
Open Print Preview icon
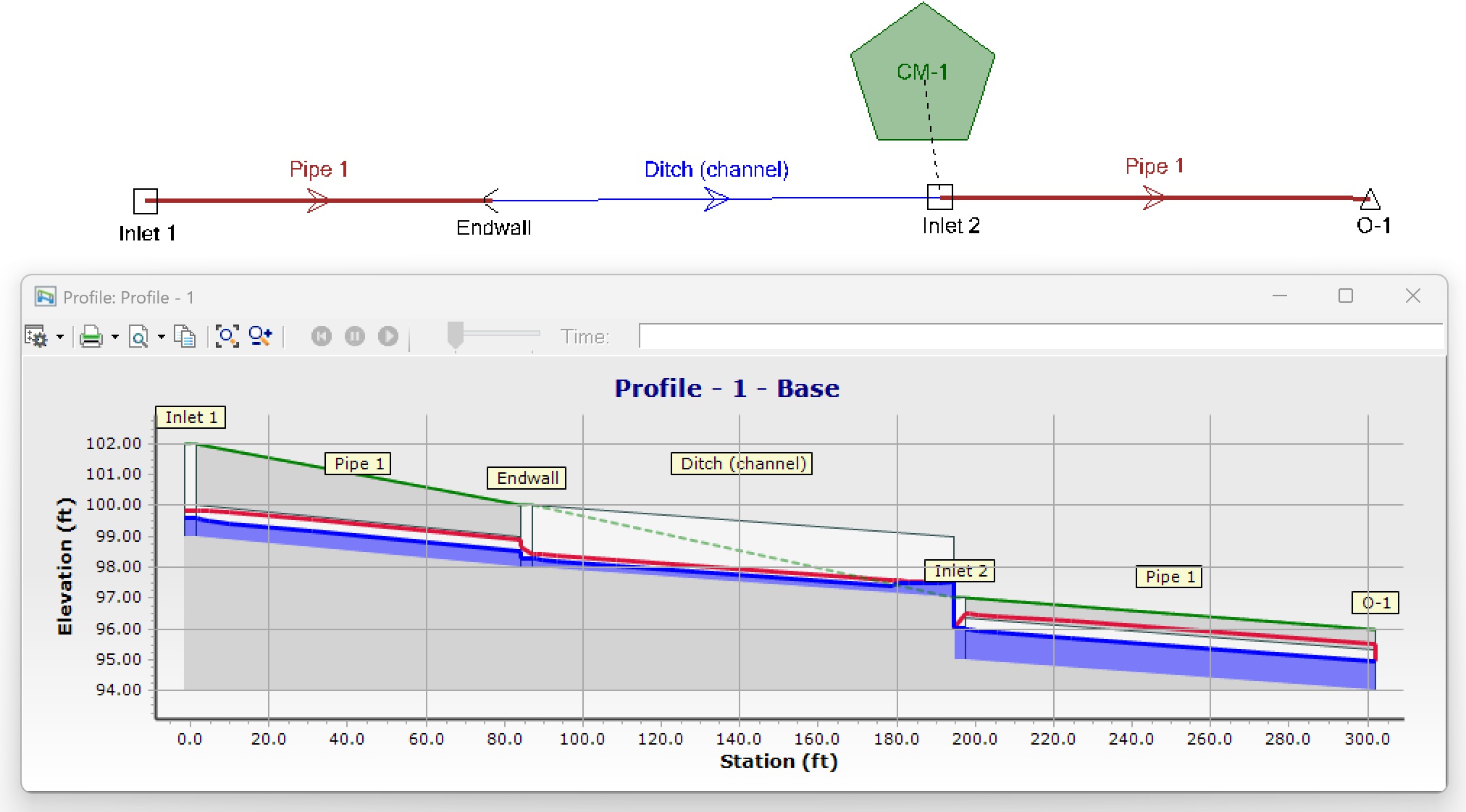tap(138, 337)
